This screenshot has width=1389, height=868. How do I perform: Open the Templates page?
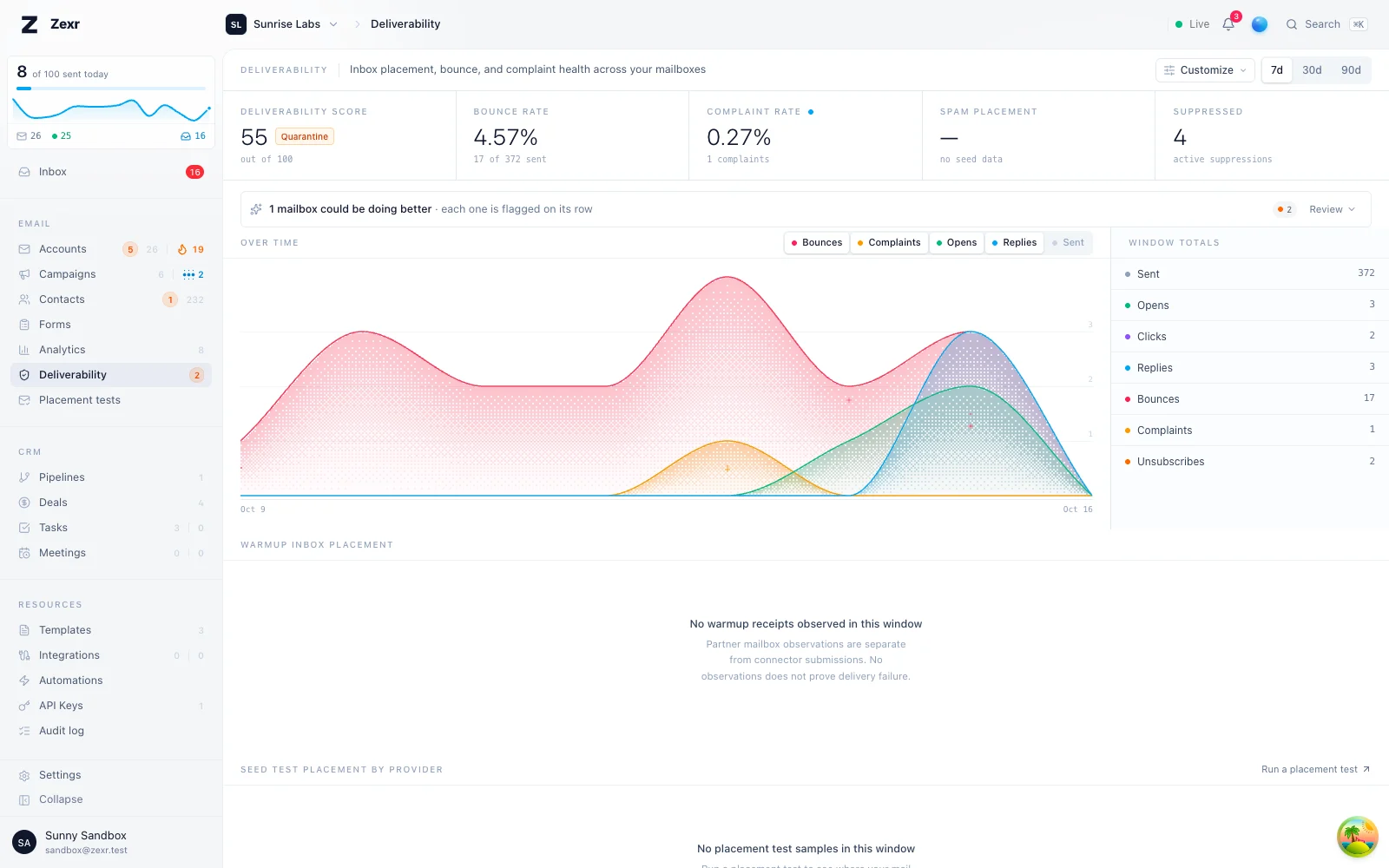click(111, 630)
